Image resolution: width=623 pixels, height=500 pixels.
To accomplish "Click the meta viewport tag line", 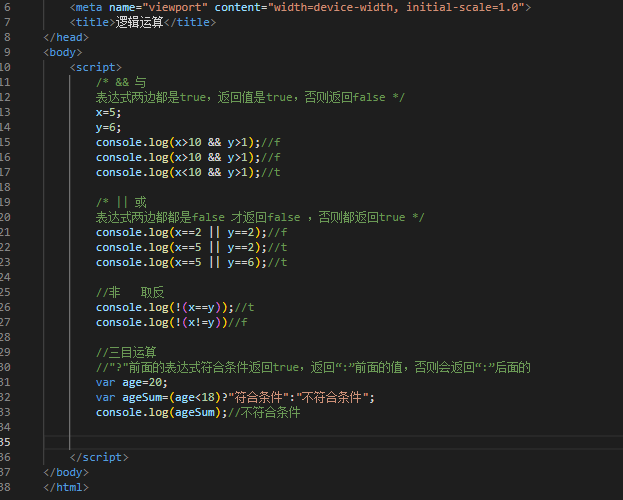I will (300, 7).
